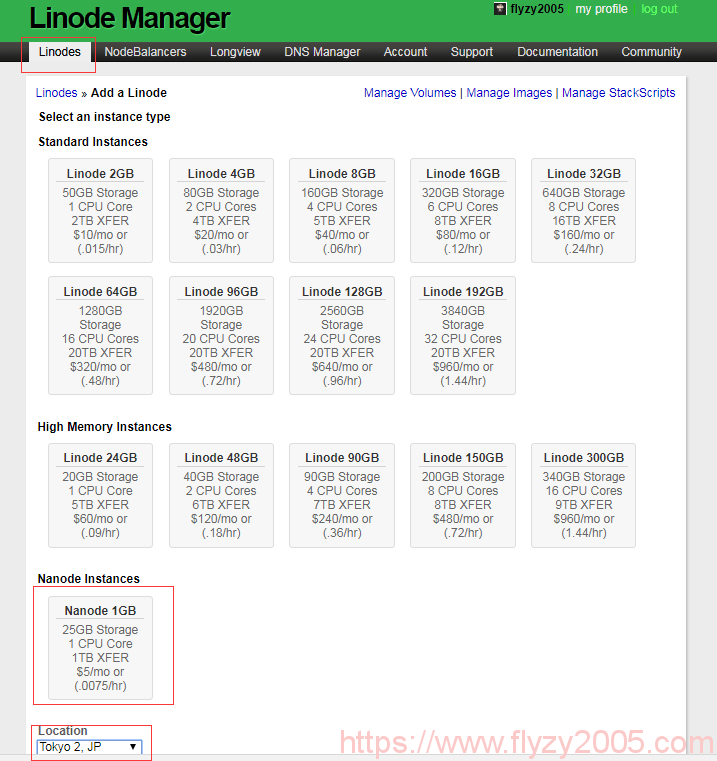
Task: Click the '(.015/hr)' hourly rate text
Action: pos(100,249)
